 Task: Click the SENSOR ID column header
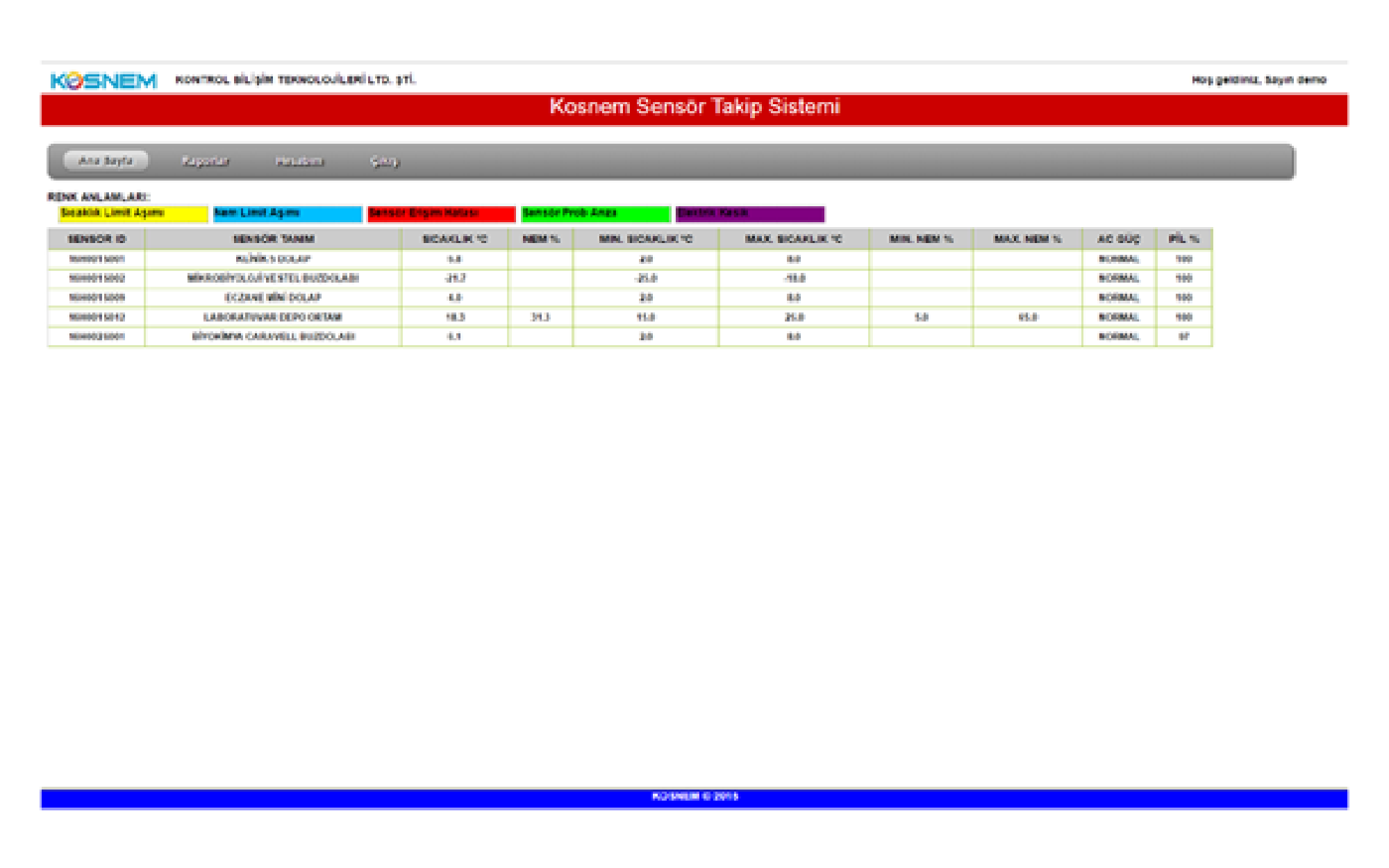[97, 239]
